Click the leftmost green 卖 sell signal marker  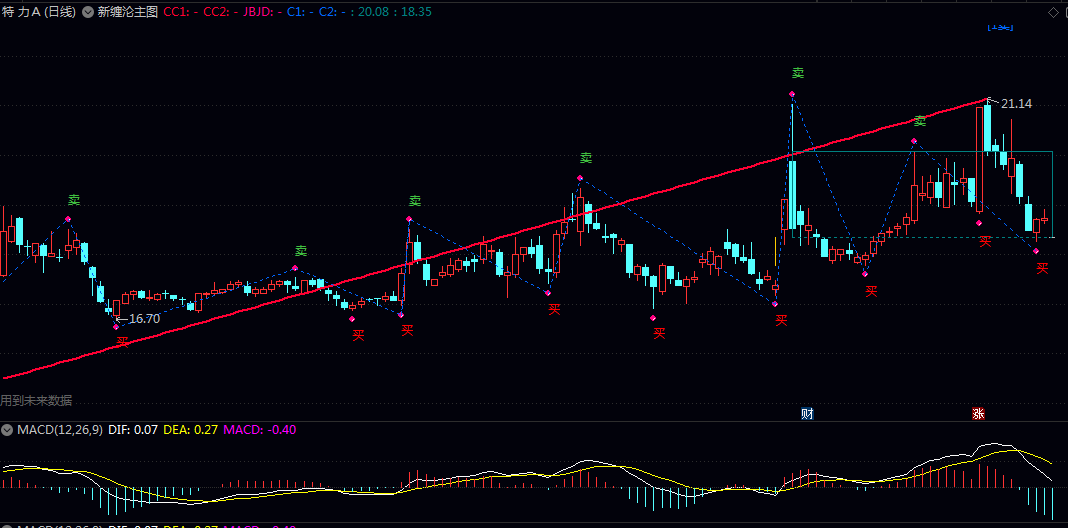coord(74,201)
